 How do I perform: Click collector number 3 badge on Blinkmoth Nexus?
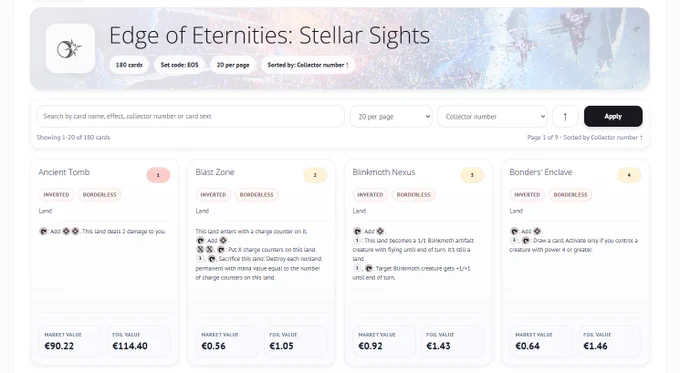point(472,175)
